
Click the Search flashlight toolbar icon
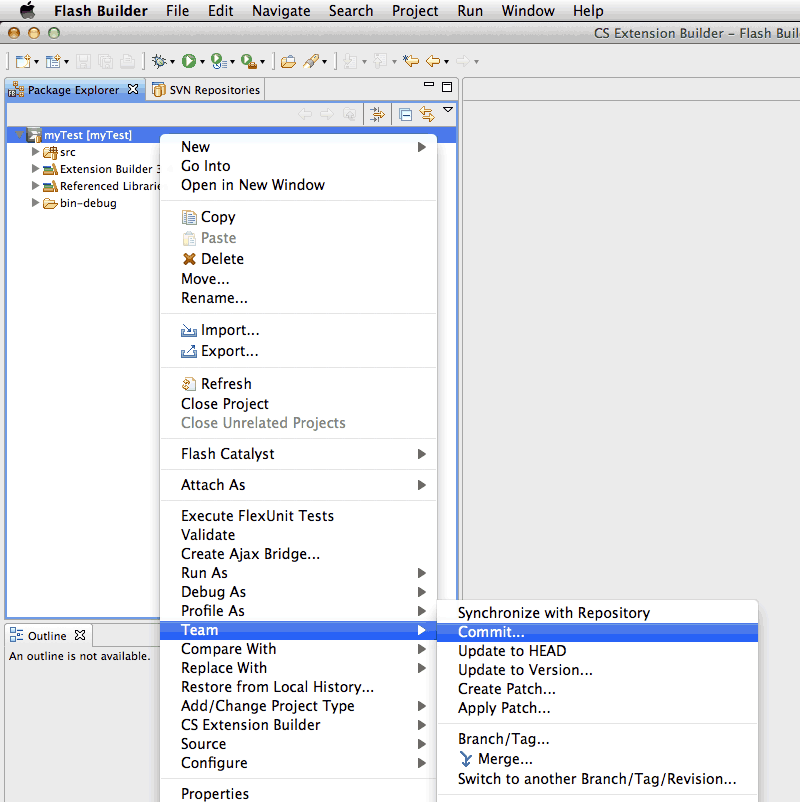tap(310, 61)
